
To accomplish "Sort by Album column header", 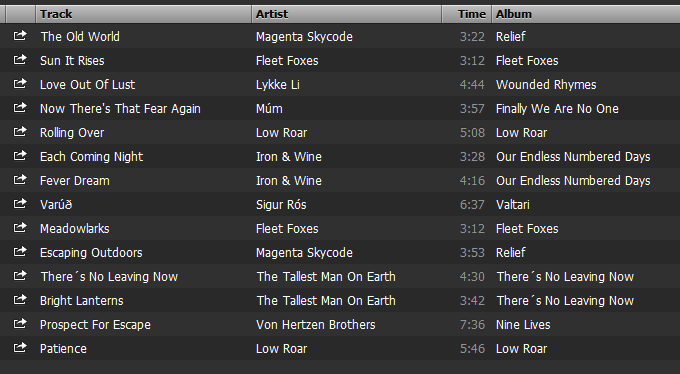I will click(585, 14).
